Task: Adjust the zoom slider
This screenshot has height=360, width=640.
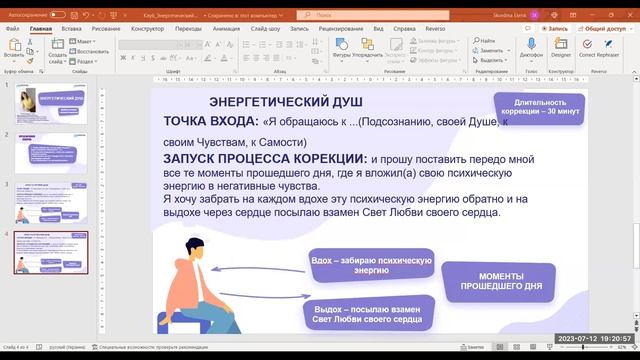Action: [x=583, y=347]
